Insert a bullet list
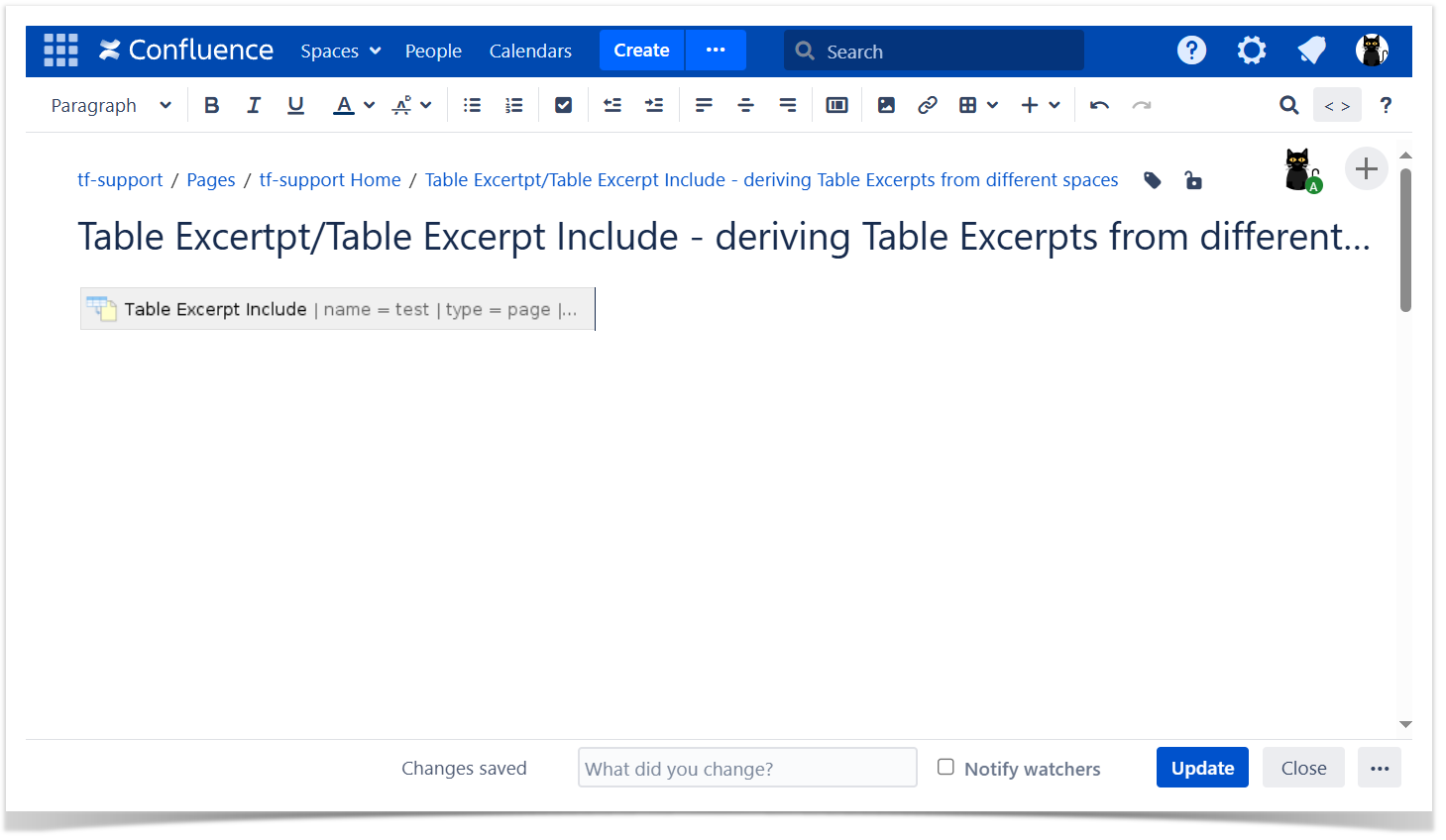Image resolution: width=1446 pixels, height=840 pixels. [x=472, y=105]
